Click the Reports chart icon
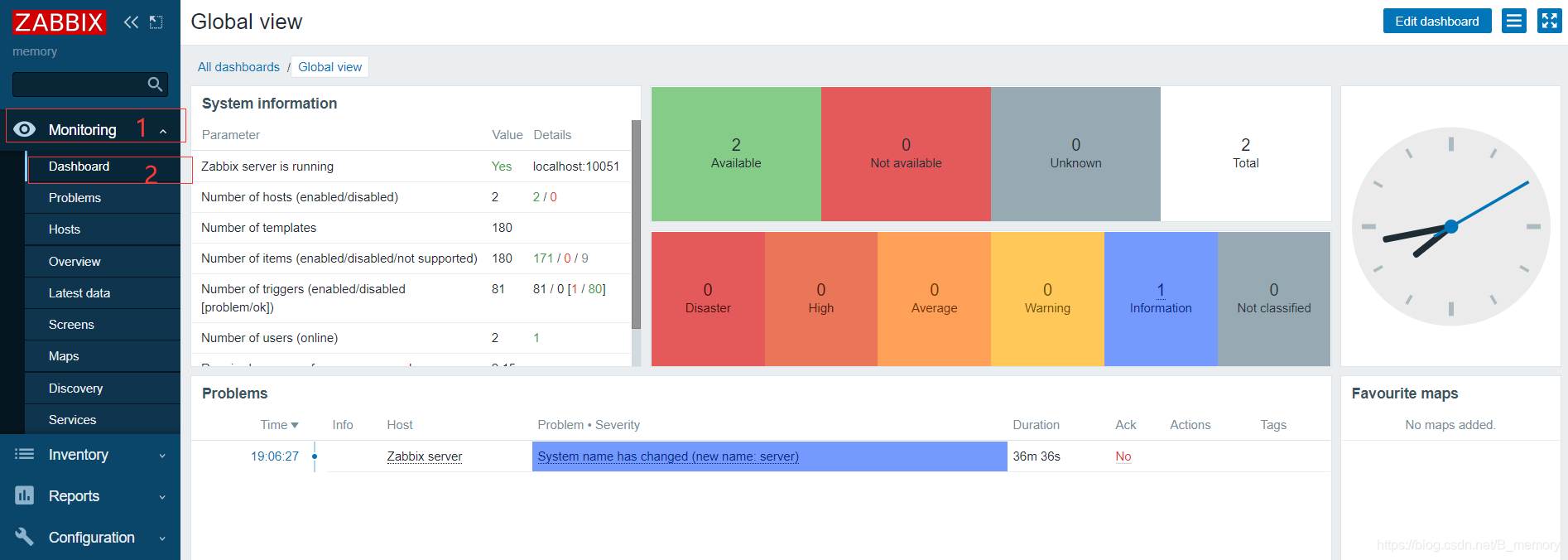 pos(25,495)
